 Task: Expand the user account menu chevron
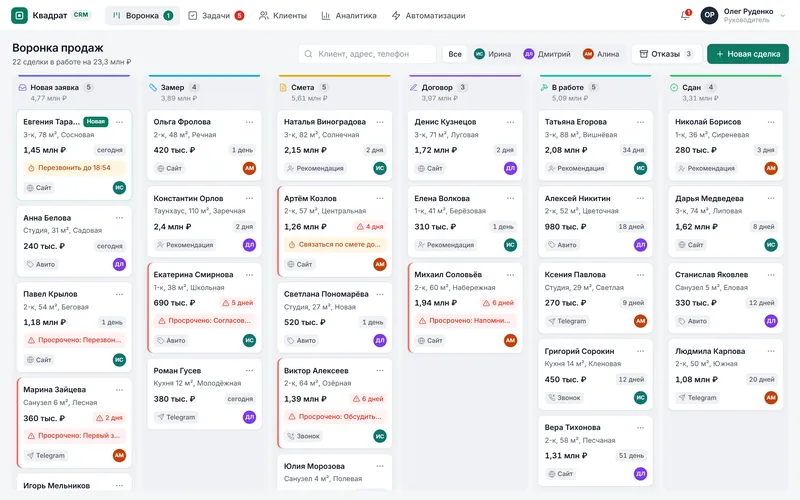pyautogui.click(x=782, y=16)
